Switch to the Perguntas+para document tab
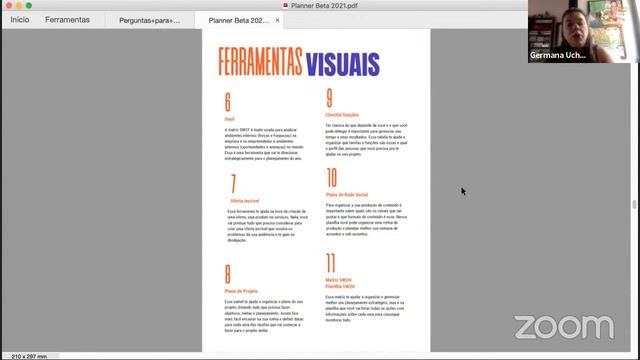This screenshot has width=640, height=360. point(149,20)
